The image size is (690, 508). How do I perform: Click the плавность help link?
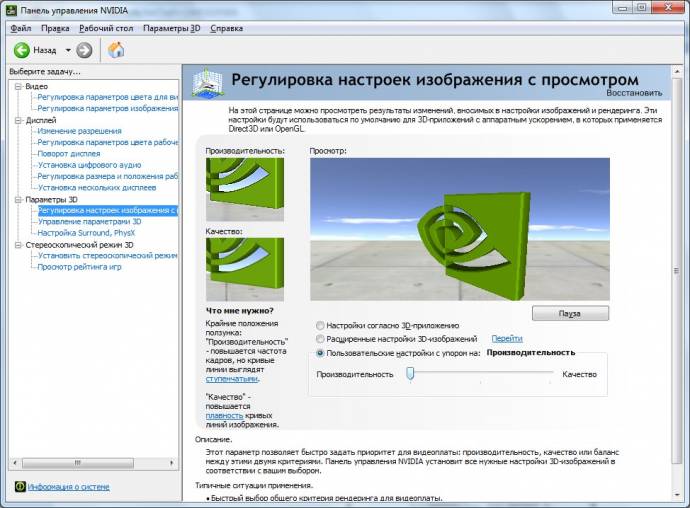pyautogui.click(x=224, y=415)
